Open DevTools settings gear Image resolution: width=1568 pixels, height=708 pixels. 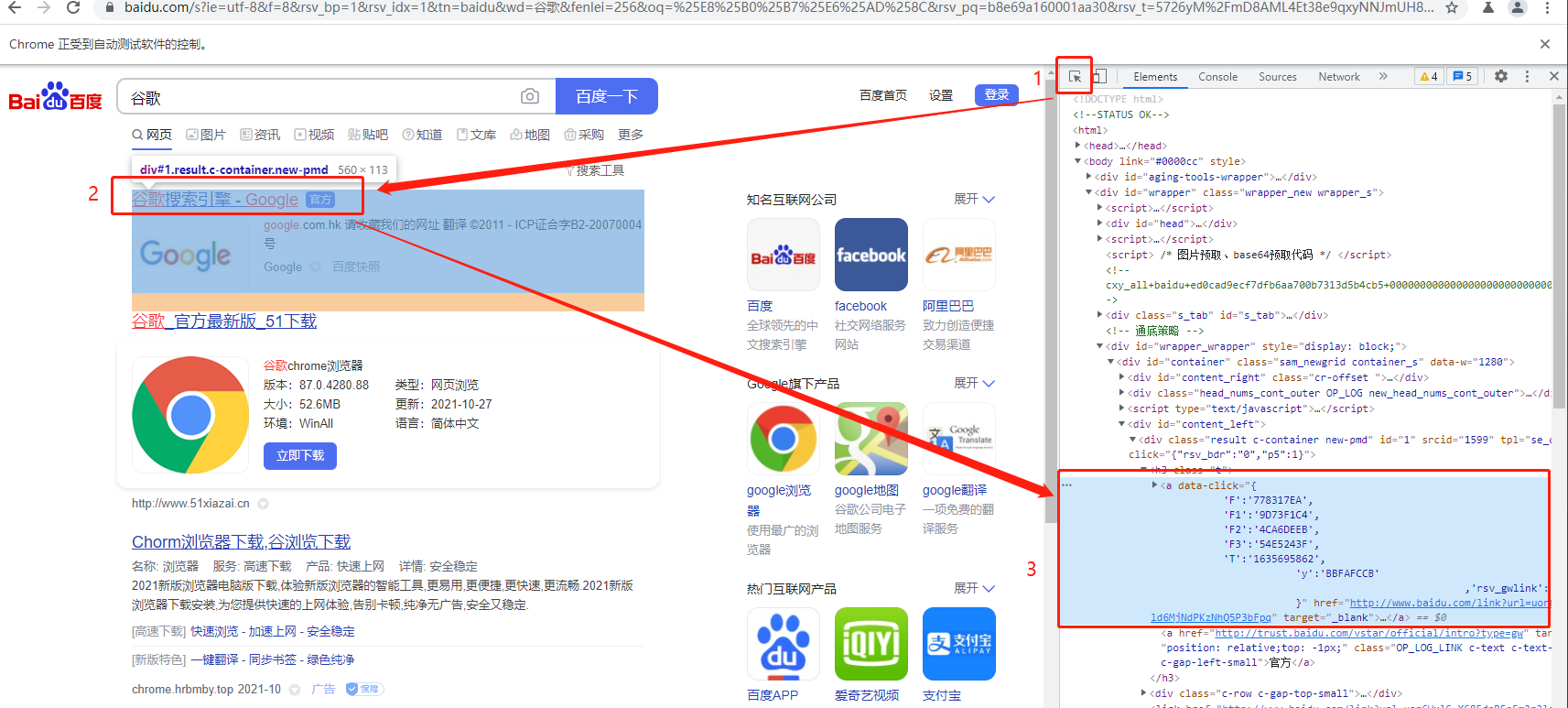pyautogui.click(x=1501, y=76)
